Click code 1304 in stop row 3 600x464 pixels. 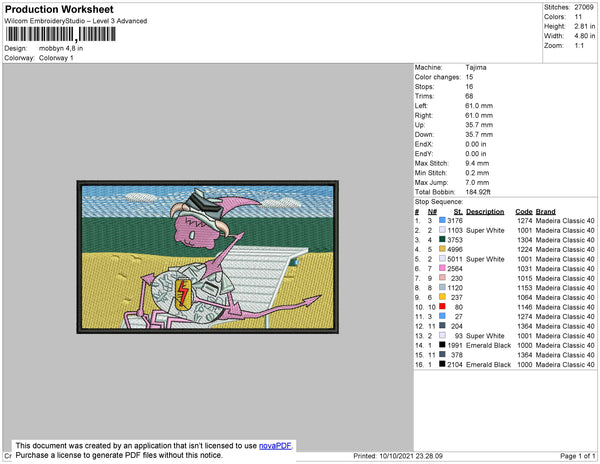pos(525,240)
